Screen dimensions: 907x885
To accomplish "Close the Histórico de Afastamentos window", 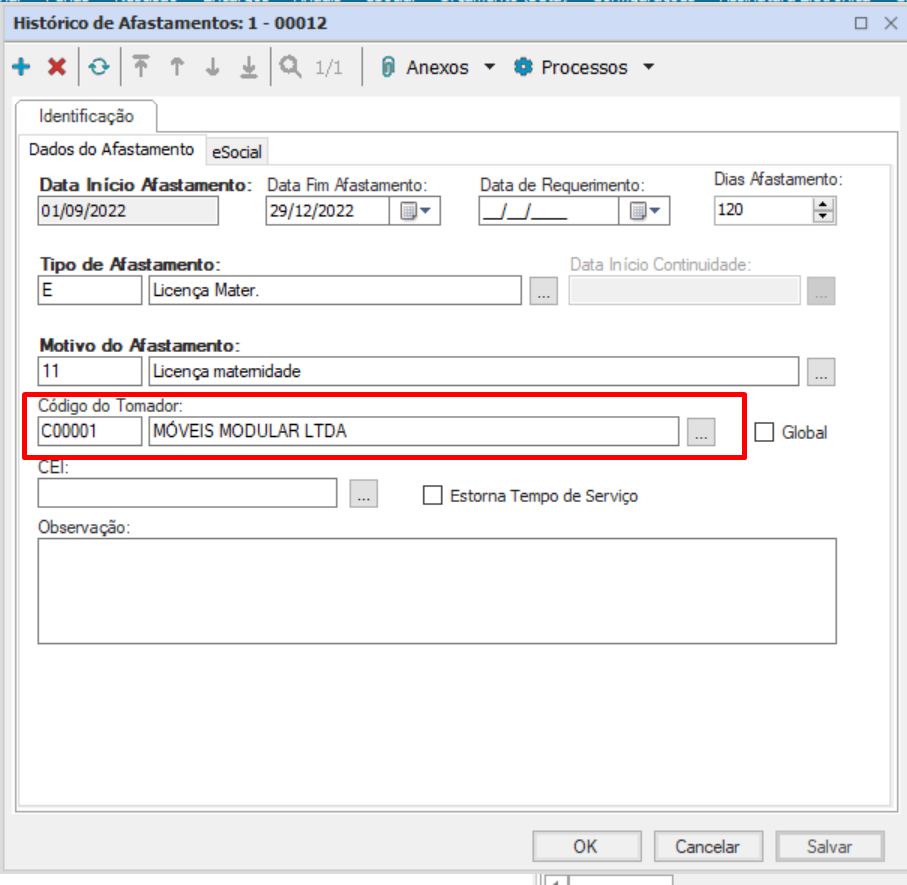I will click(891, 23).
